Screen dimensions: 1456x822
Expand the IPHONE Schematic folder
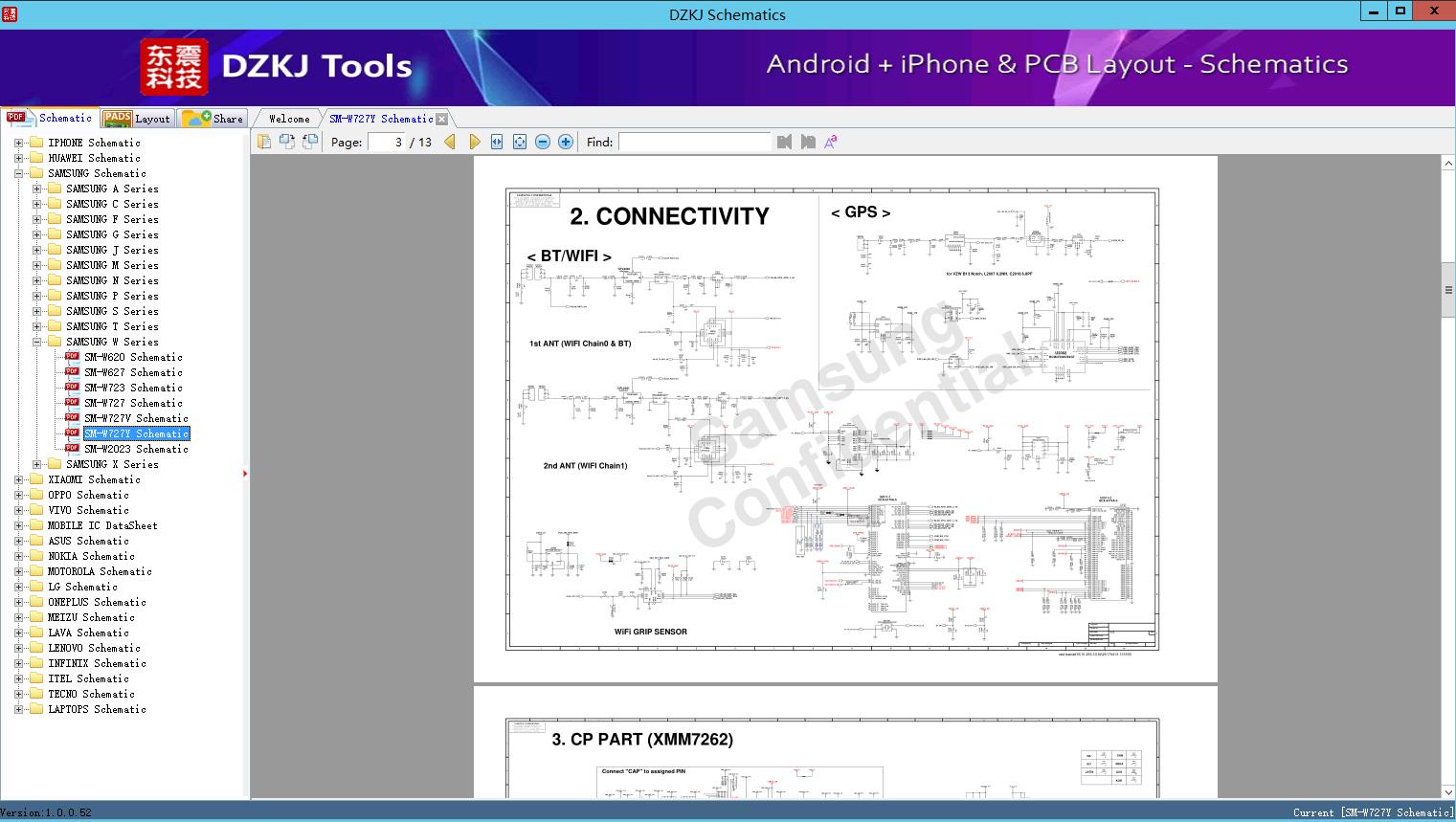click(x=18, y=143)
